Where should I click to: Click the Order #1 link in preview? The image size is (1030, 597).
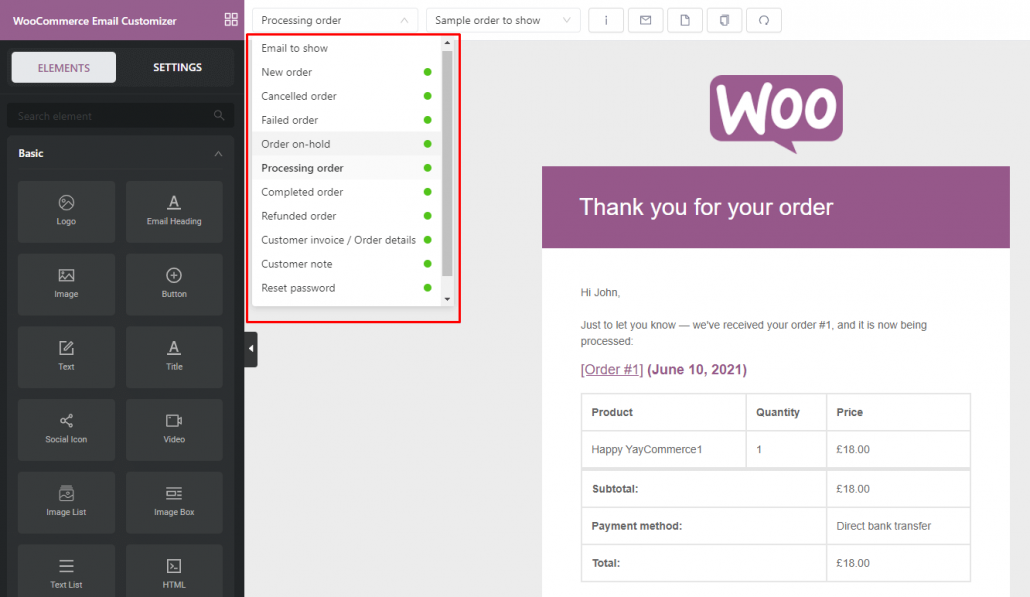[611, 368]
